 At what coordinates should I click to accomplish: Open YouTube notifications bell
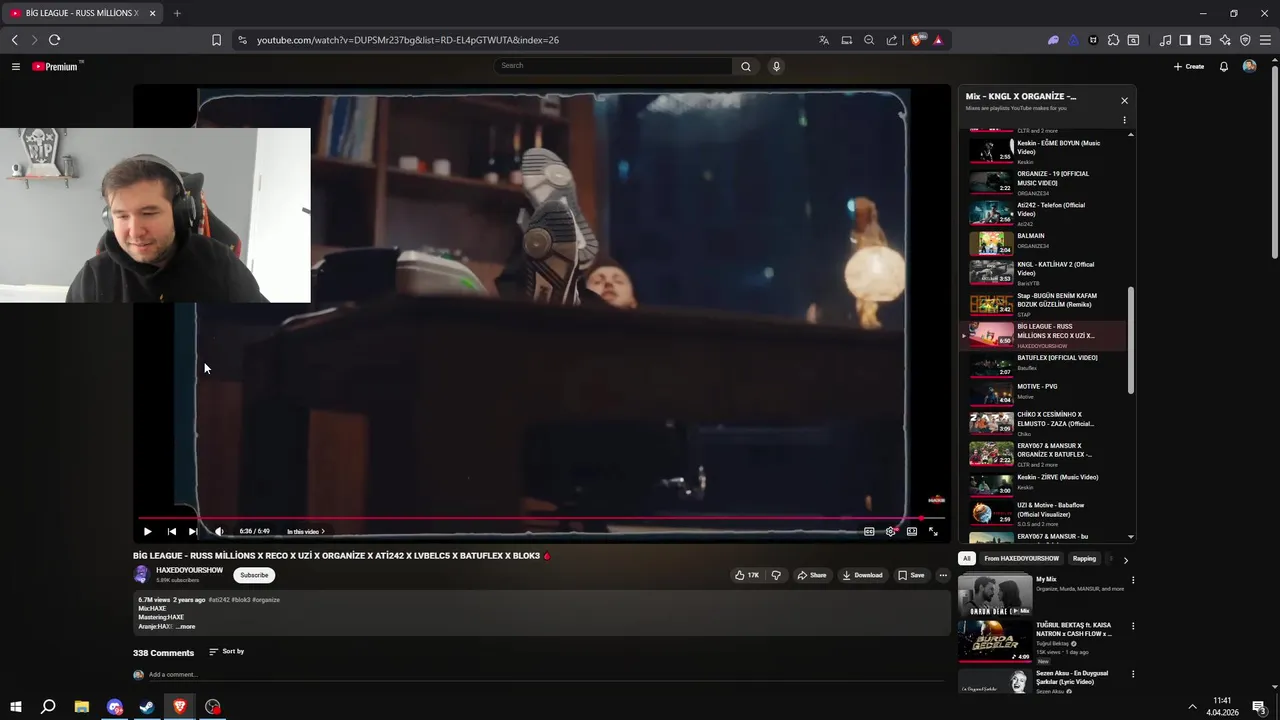coord(1223,66)
